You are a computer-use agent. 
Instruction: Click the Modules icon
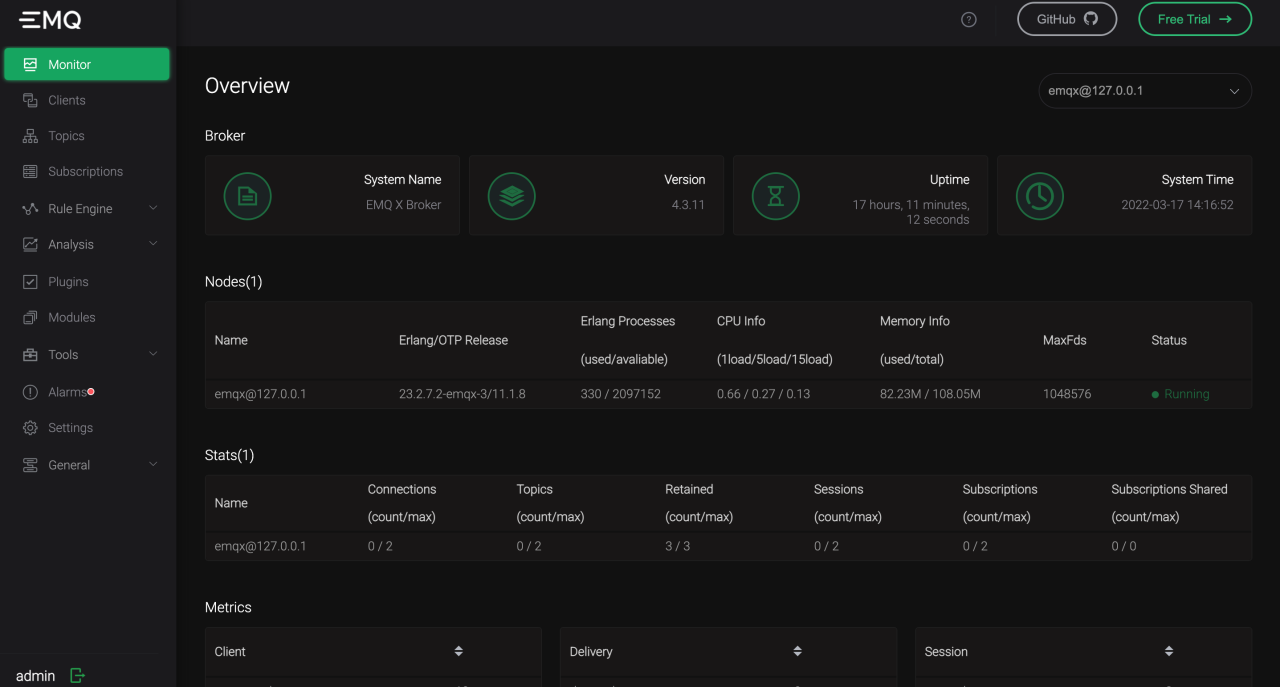tap(30, 318)
